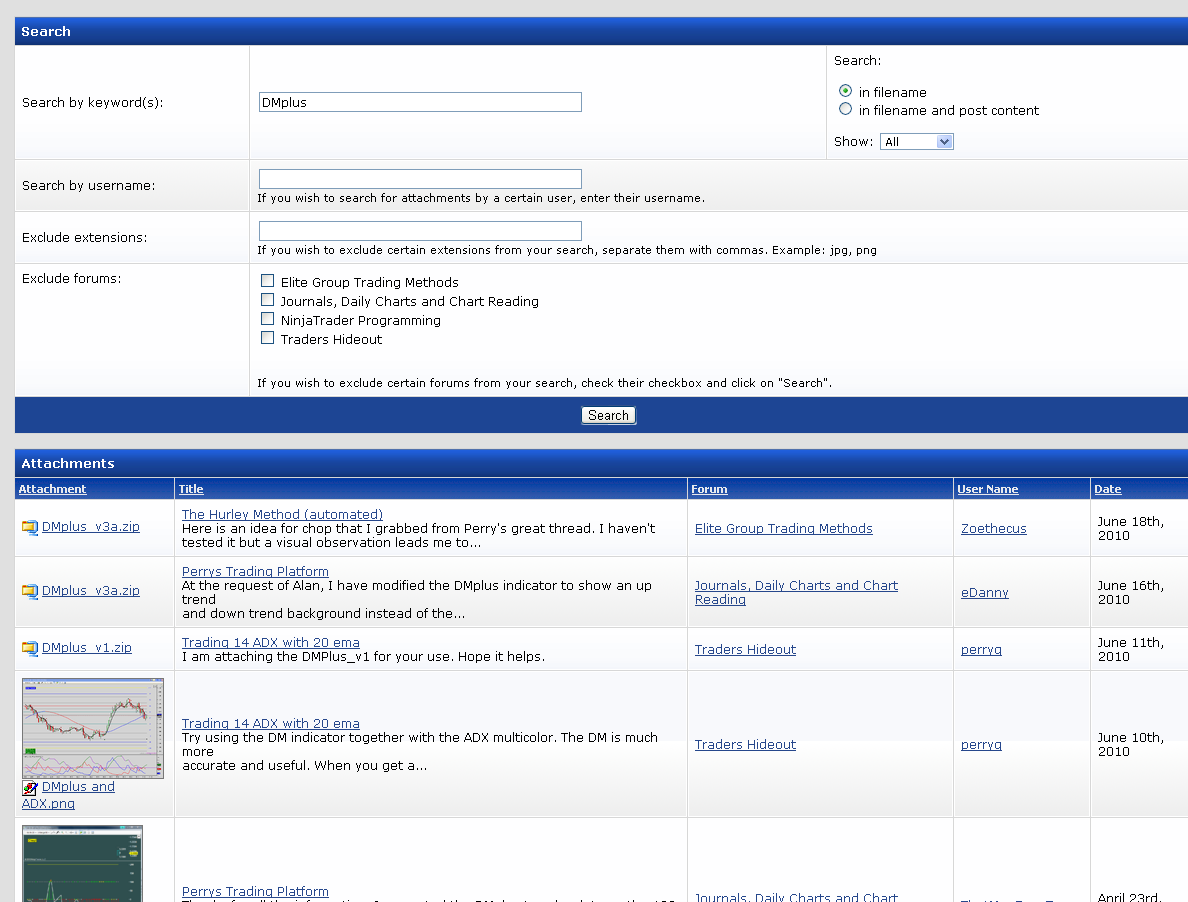
Task: Sort by Forum column header
Action: (x=709, y=489)
